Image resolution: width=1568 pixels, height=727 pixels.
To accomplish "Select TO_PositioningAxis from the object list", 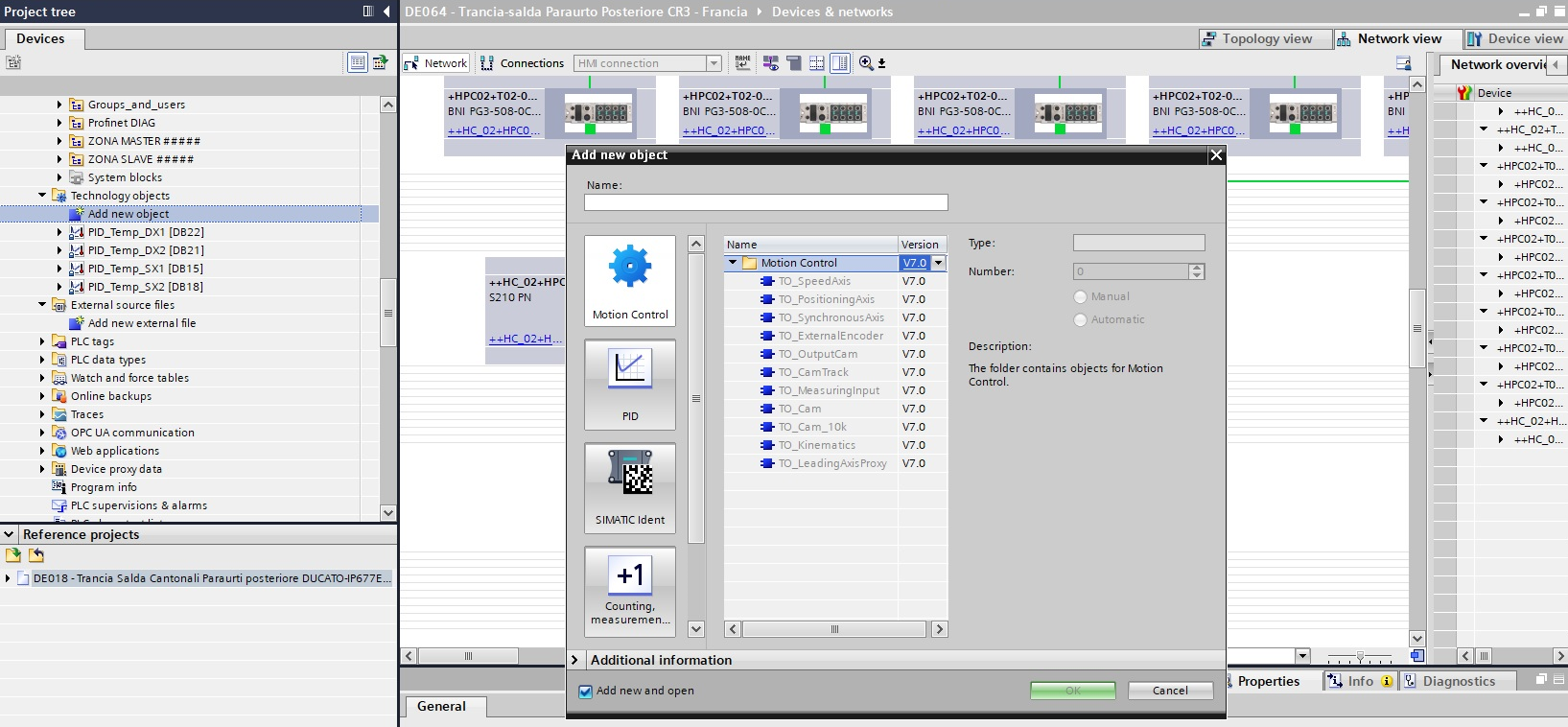I will (x=826, y=299).
